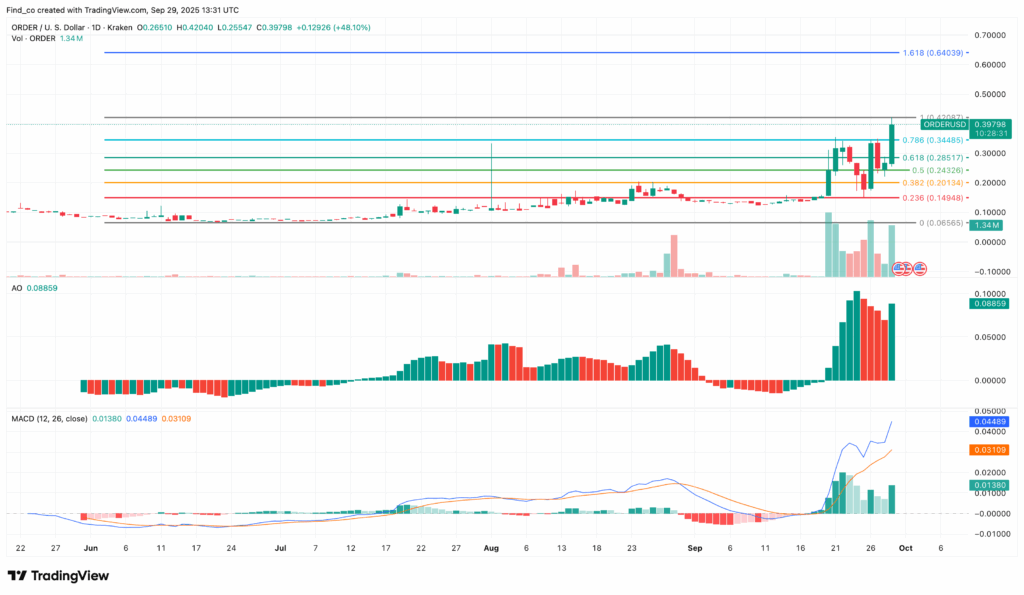Open the Kraken exchange label

(x=120, y=27)
